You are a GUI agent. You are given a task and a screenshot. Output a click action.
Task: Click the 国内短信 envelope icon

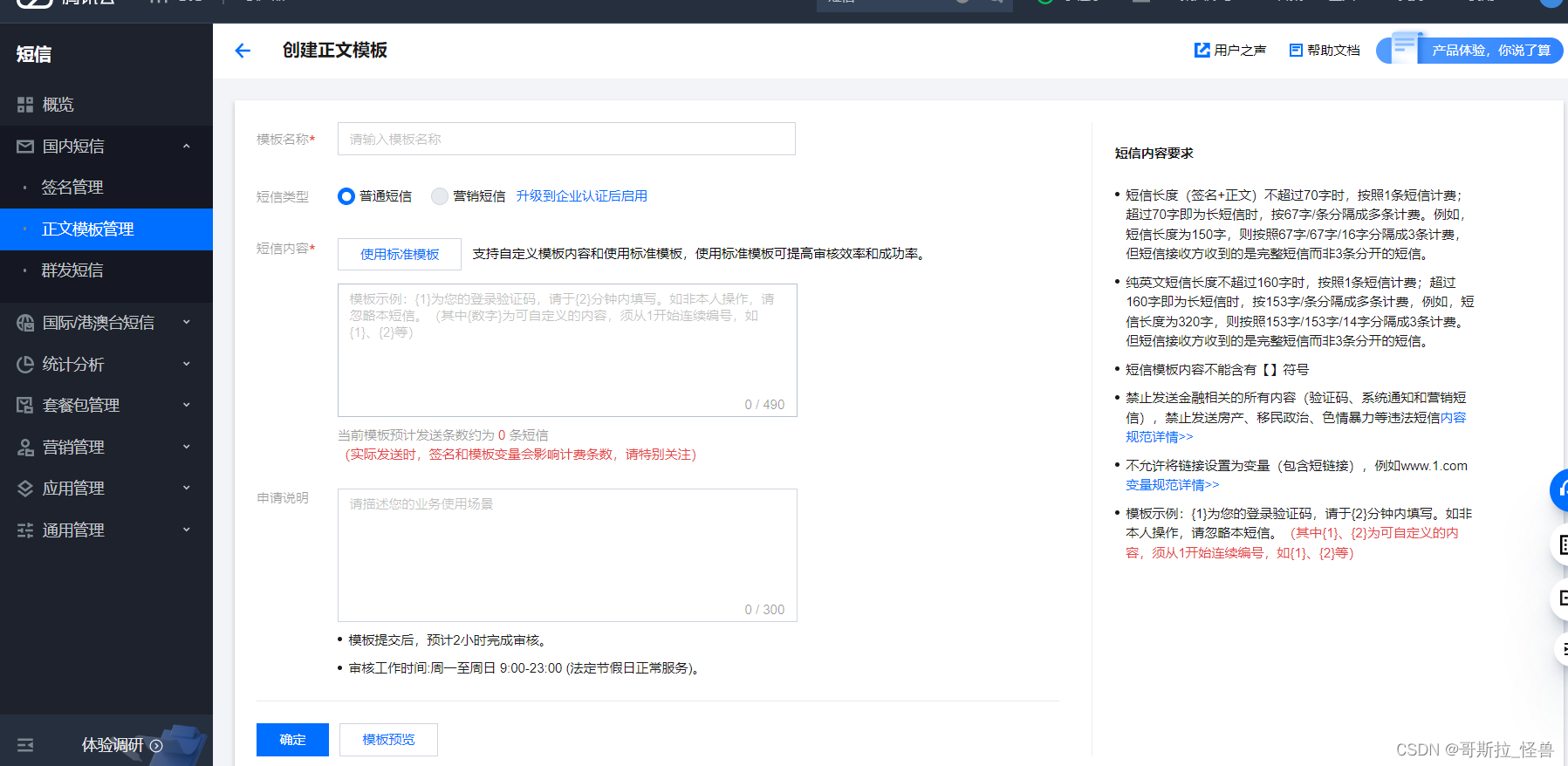(x=25, y=147)
